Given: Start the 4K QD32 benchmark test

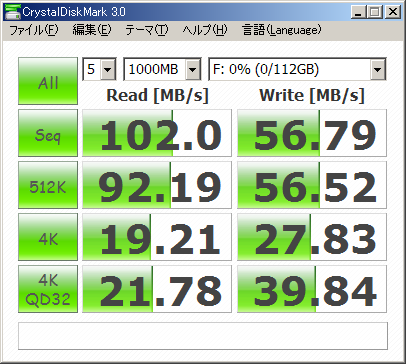Looking at the screenshot, I should 48,289.
